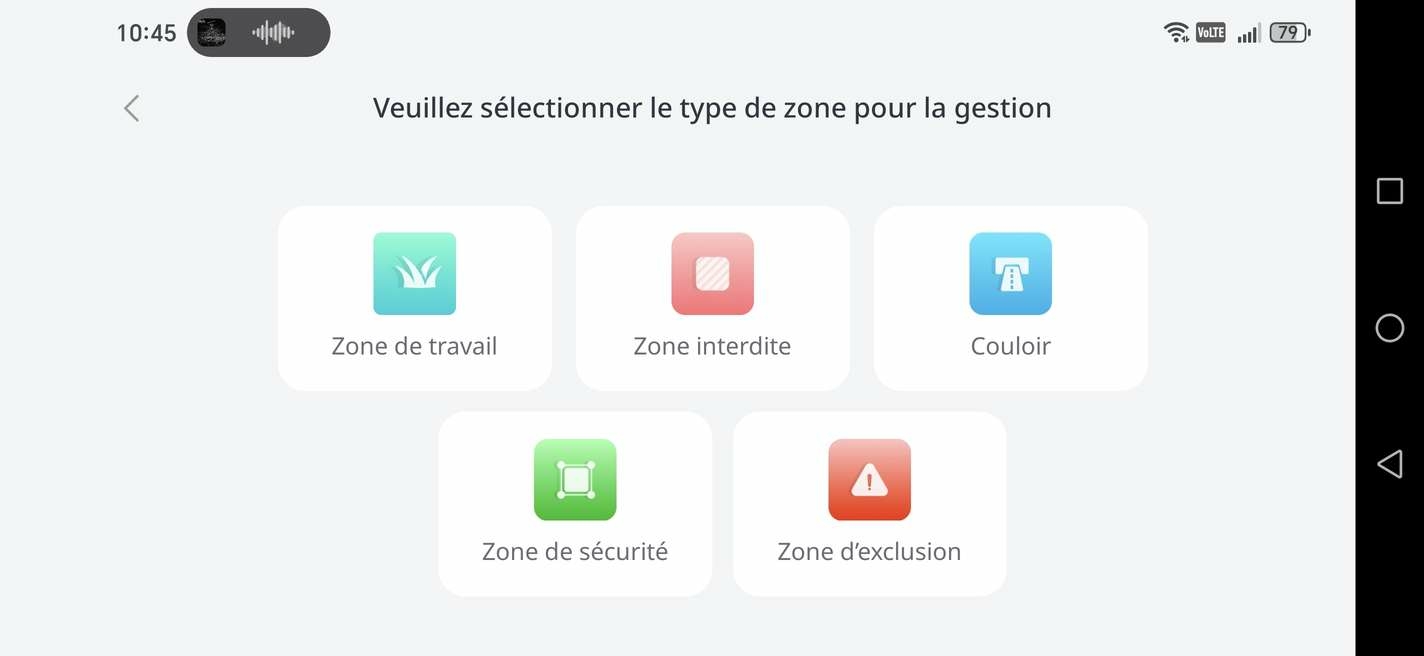The image size is (1424, 656).
Task: Tap the Android back triangle button
Action: point(1390,464)
